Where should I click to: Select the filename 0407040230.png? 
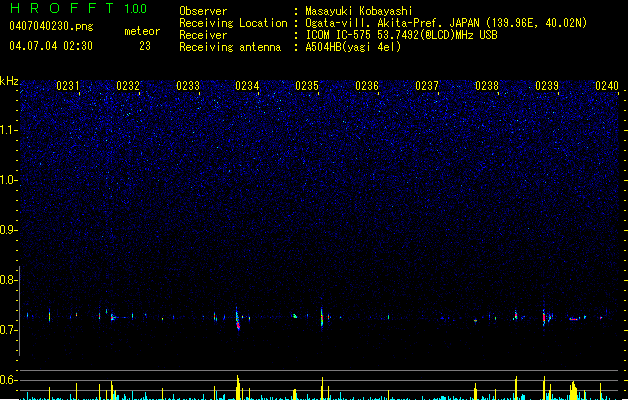coord(51,26)
